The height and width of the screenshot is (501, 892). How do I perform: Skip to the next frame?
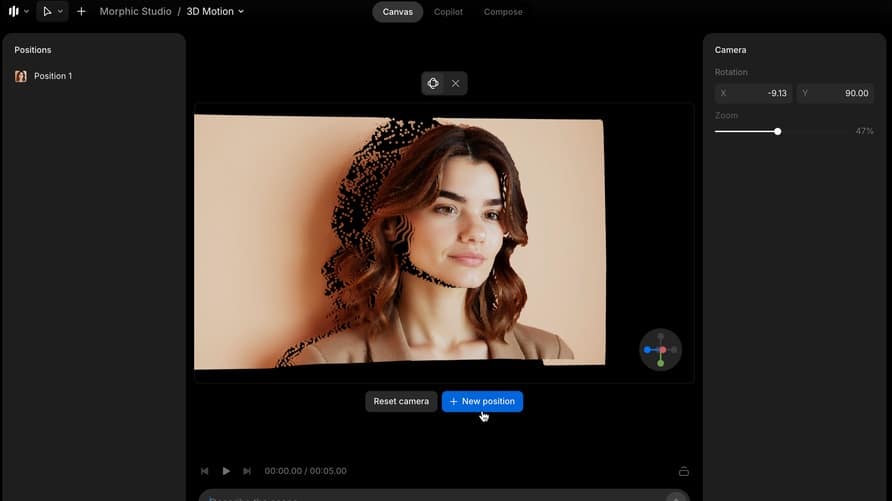[247, 471]
